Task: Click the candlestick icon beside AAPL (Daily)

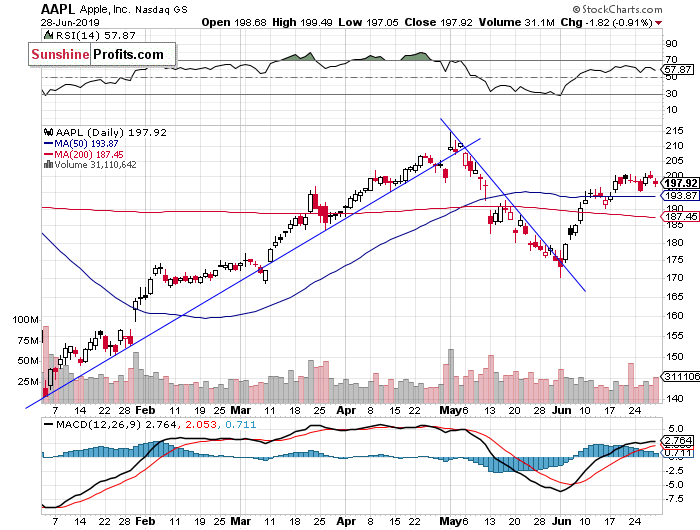Action: click(48, 133)
